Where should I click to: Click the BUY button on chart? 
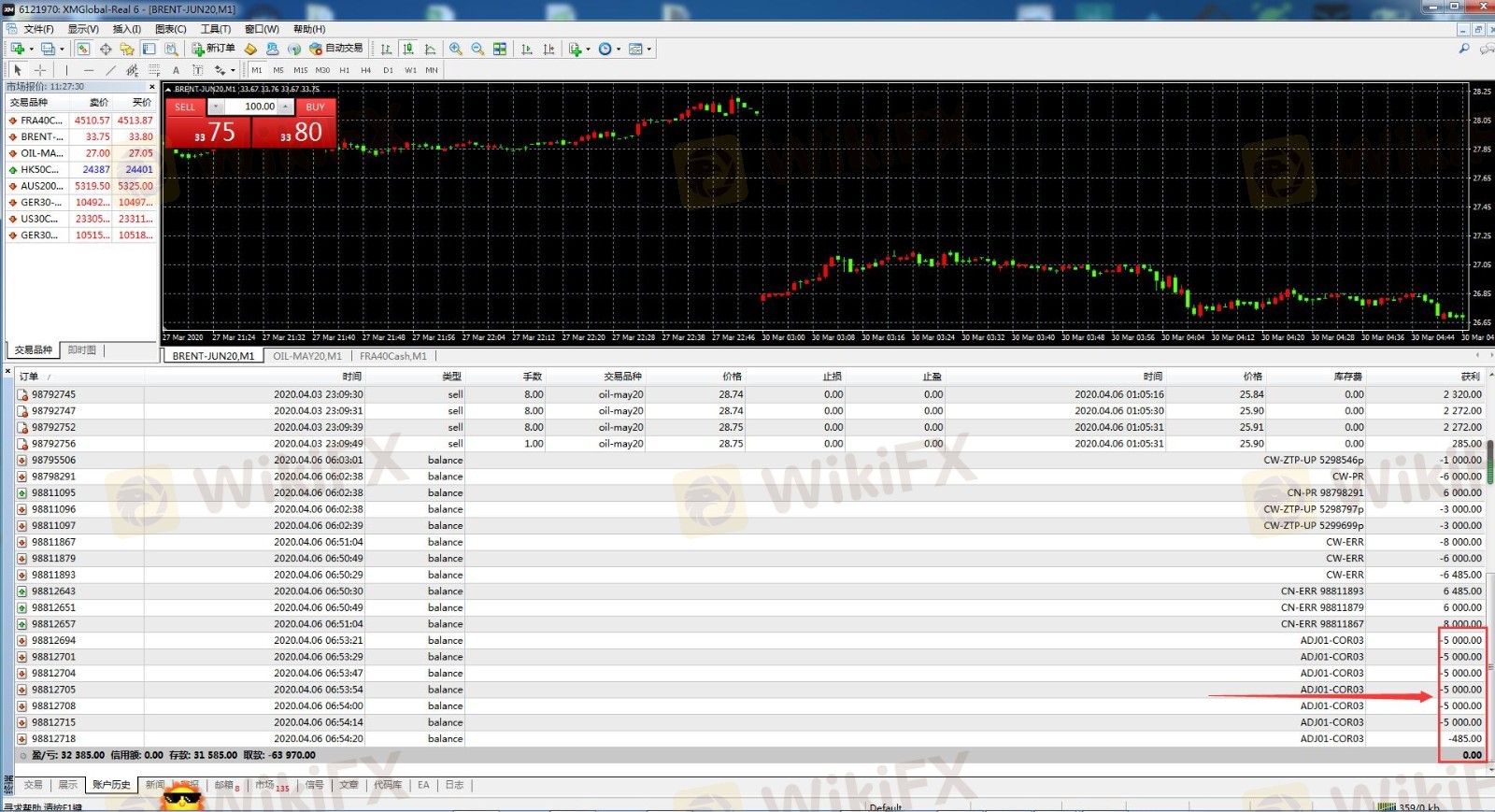click(x=316, y=107)
